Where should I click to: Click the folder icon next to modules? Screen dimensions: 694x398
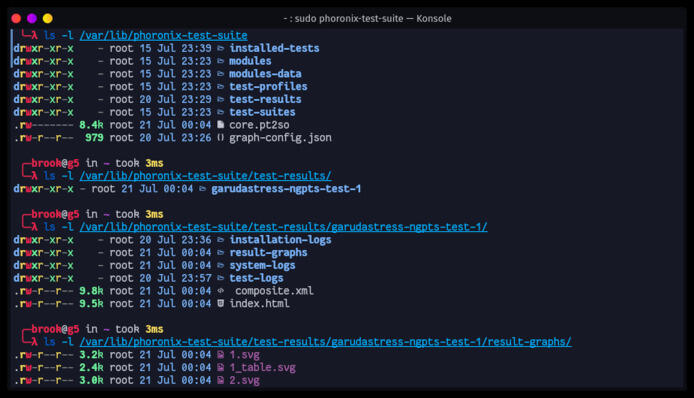click(x=220, y=61)
